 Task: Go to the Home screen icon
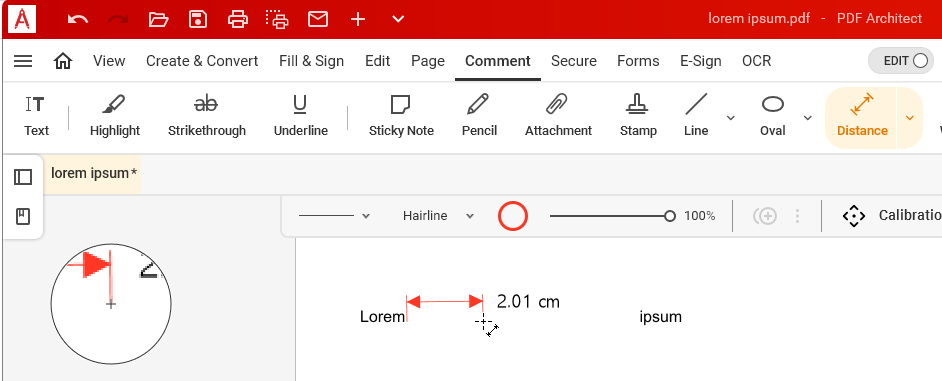pyautogui.click(x=62, y=61)
